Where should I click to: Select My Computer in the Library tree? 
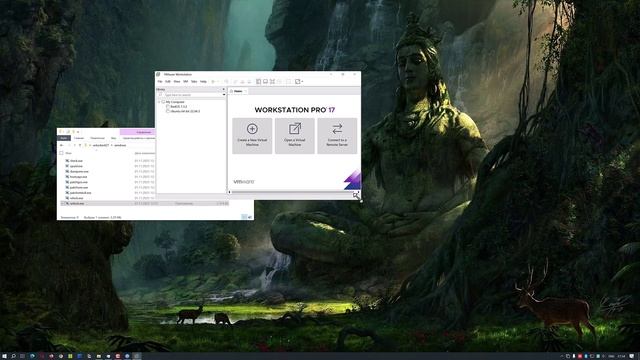coord(175,102)
